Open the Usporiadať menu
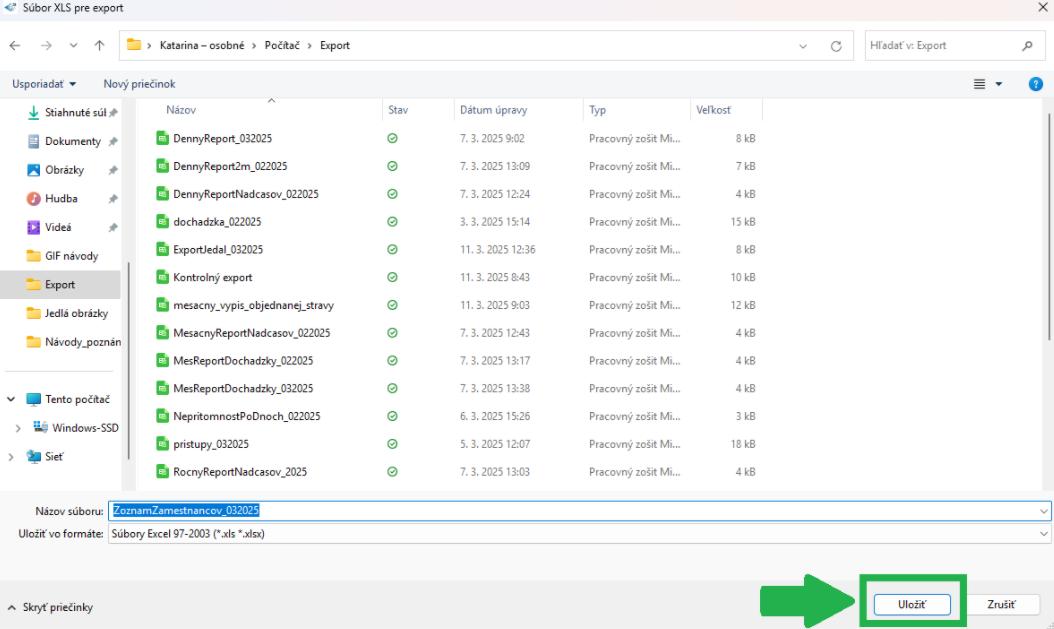 click(45, 84)
